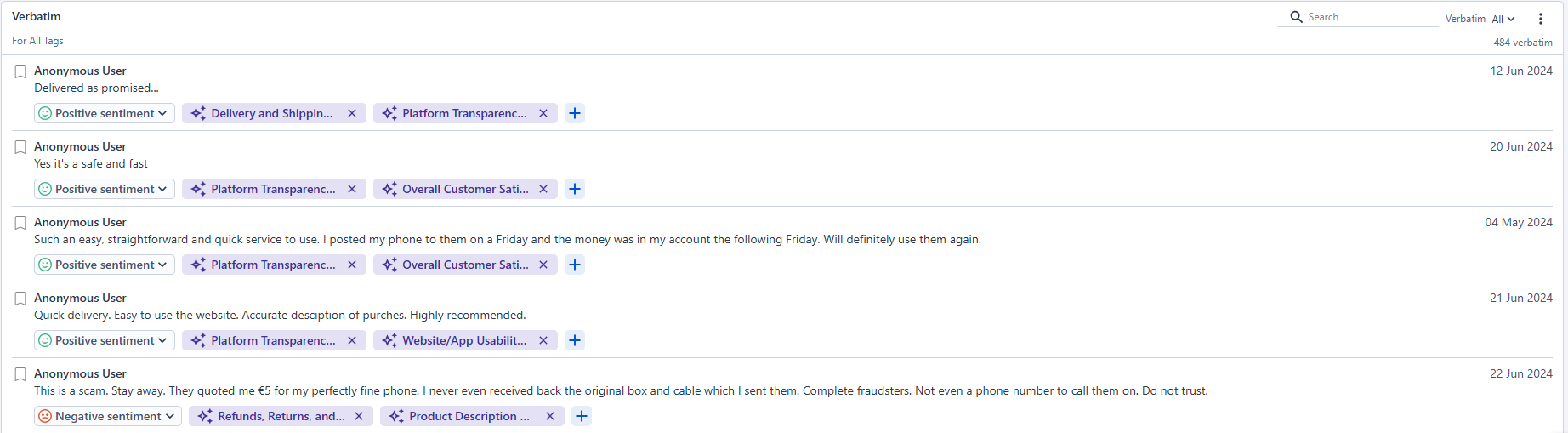Bookmark the 'Yes it's a safe and fast' comment
The height and width of the screenshot is (433, 1568).
20,147
